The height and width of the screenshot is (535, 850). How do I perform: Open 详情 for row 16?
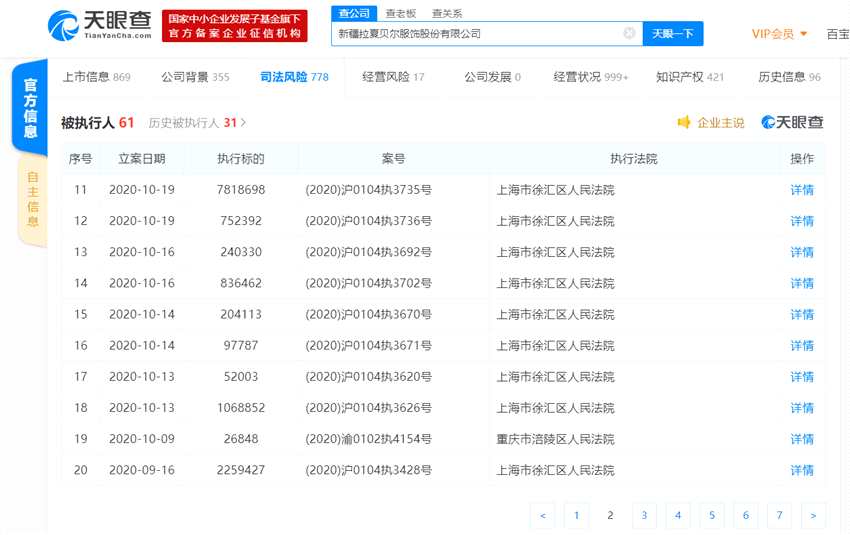pos(802,346)
